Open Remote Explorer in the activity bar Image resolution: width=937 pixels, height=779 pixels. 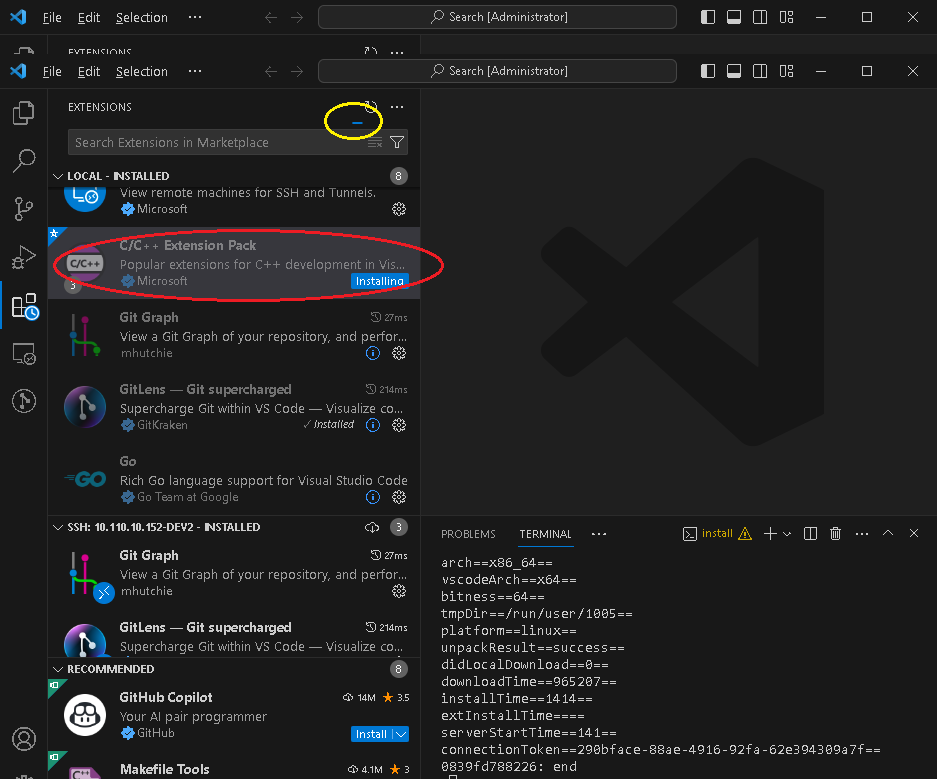coord(23,353)
